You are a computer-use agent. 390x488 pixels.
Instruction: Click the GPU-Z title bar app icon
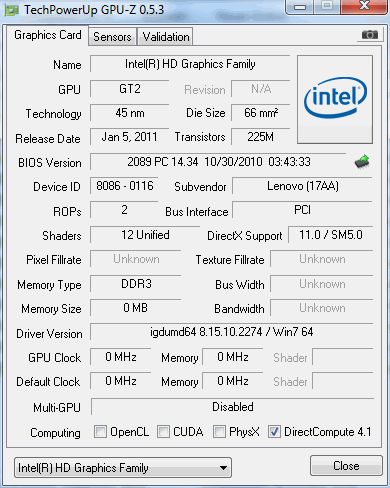[12, 10]
